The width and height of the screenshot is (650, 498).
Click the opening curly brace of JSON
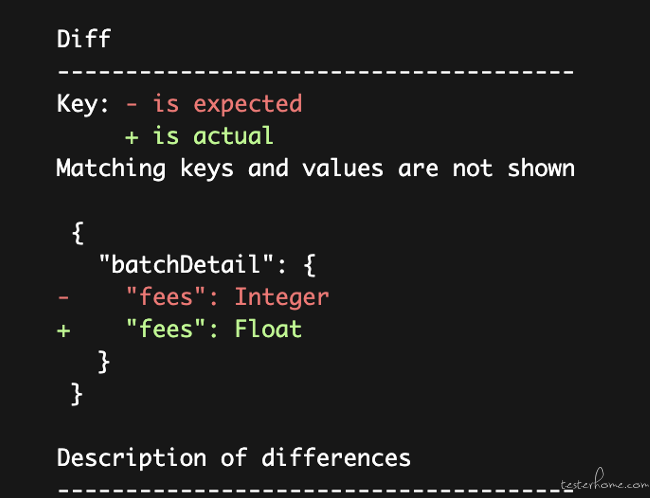78,233
